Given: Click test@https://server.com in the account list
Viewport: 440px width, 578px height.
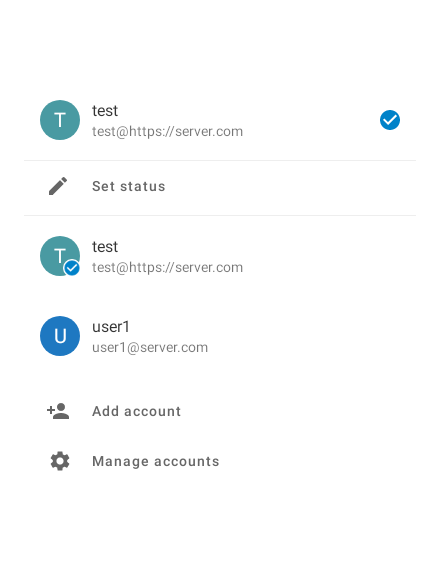Looking at the screenshot, I should (x=168, y=268).
